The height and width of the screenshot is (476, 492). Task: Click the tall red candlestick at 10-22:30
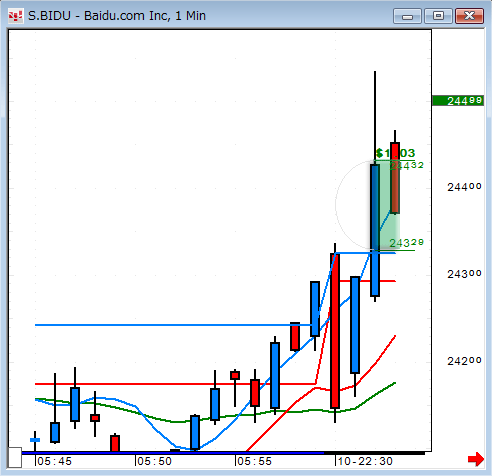click(335, 331)
